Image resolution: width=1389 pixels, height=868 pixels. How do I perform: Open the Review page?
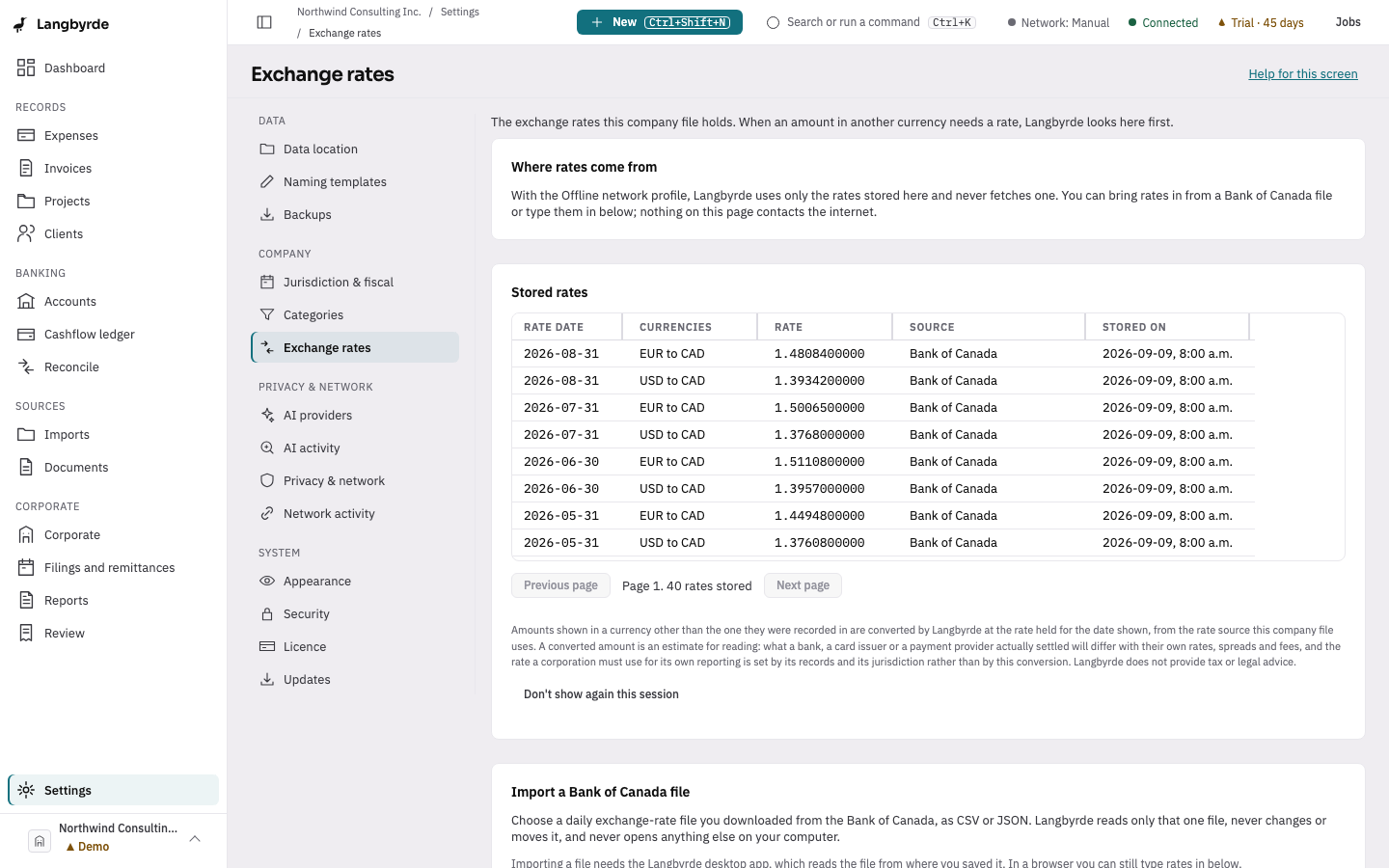pos(113,634)
